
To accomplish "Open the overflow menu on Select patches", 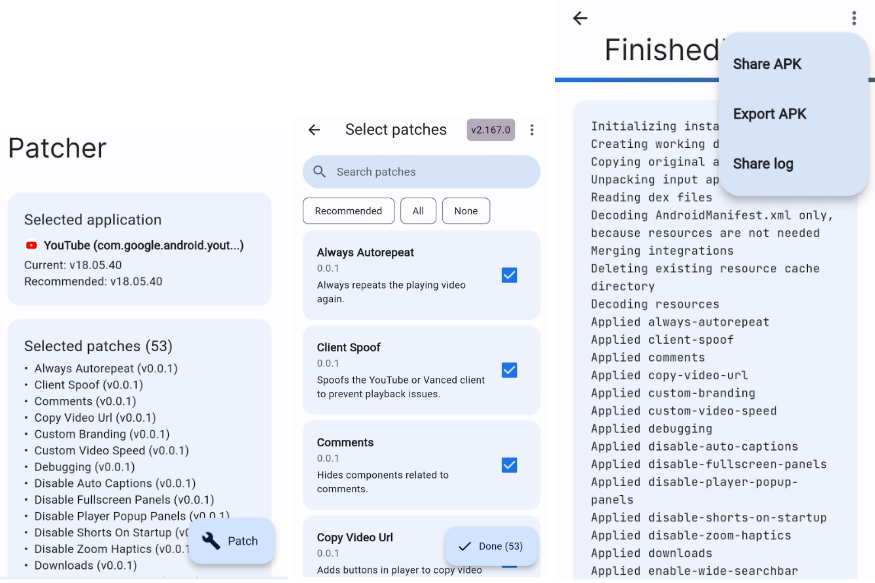I will click(532, 130).
